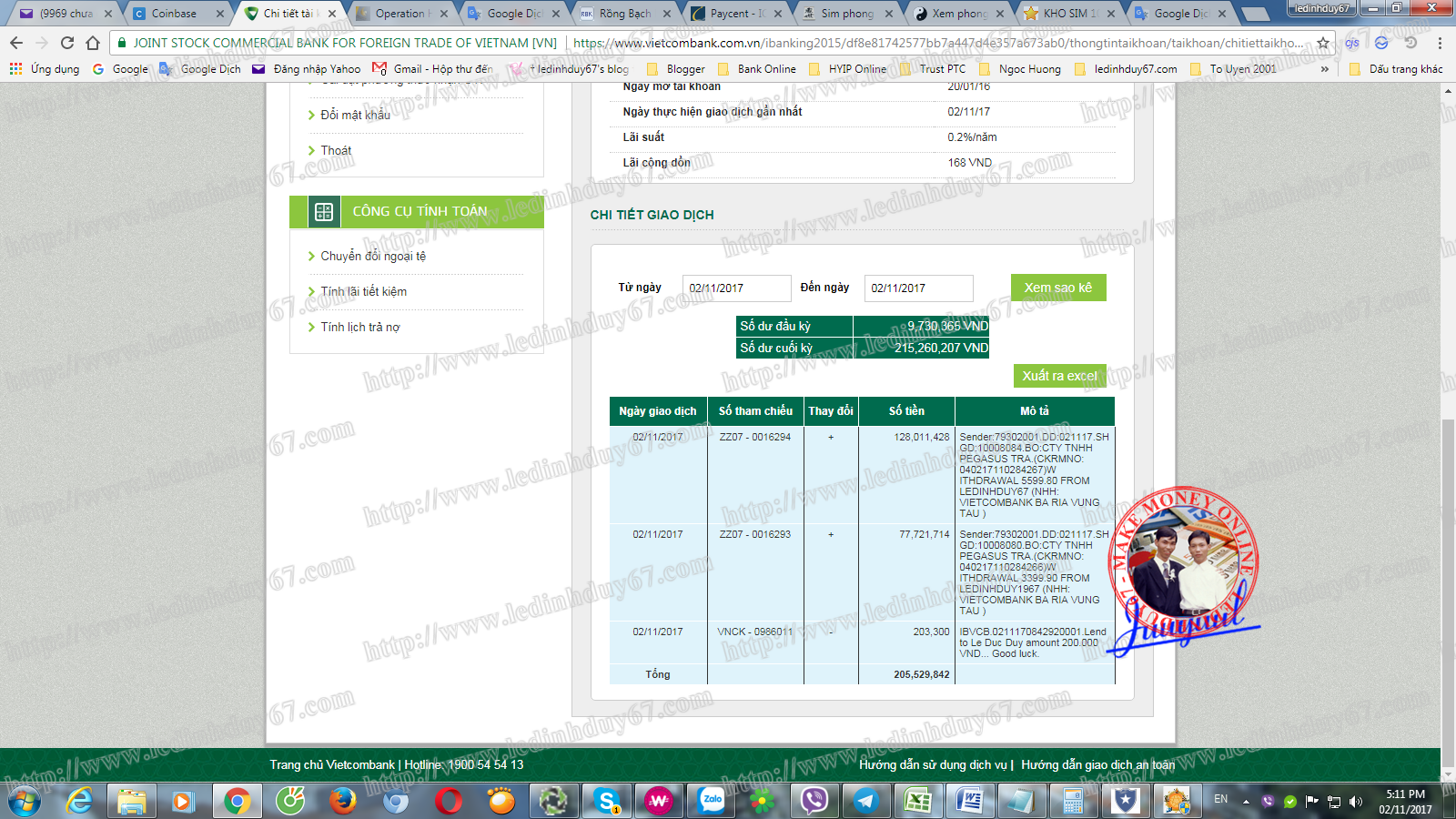Viewport: 1456px width, 819px height.
Task: Open Tính lãi tiết kiệm tool
Action: click(363, 292)
